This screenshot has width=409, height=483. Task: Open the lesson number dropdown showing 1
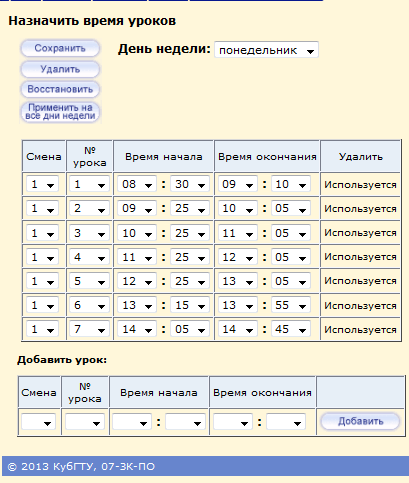coord(89,184)
